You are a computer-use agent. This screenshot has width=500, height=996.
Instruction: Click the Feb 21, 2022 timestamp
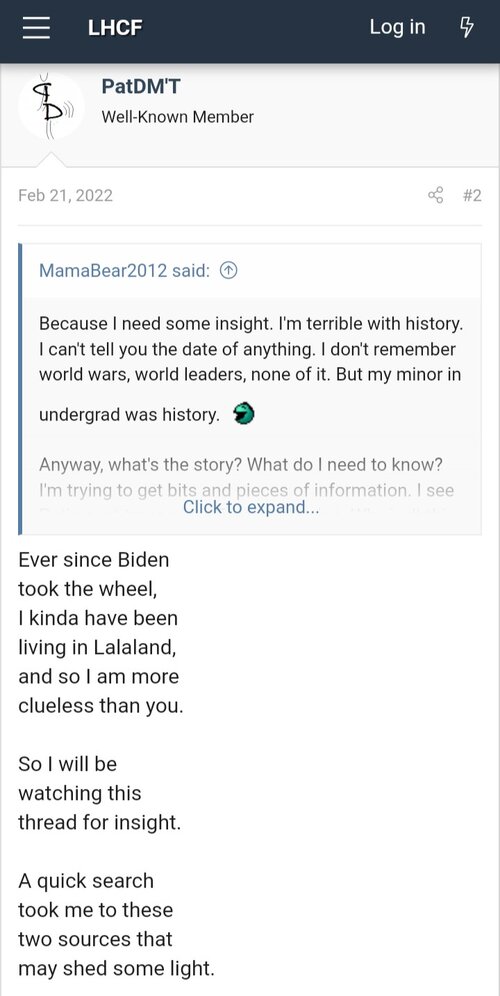click(65, 195)
